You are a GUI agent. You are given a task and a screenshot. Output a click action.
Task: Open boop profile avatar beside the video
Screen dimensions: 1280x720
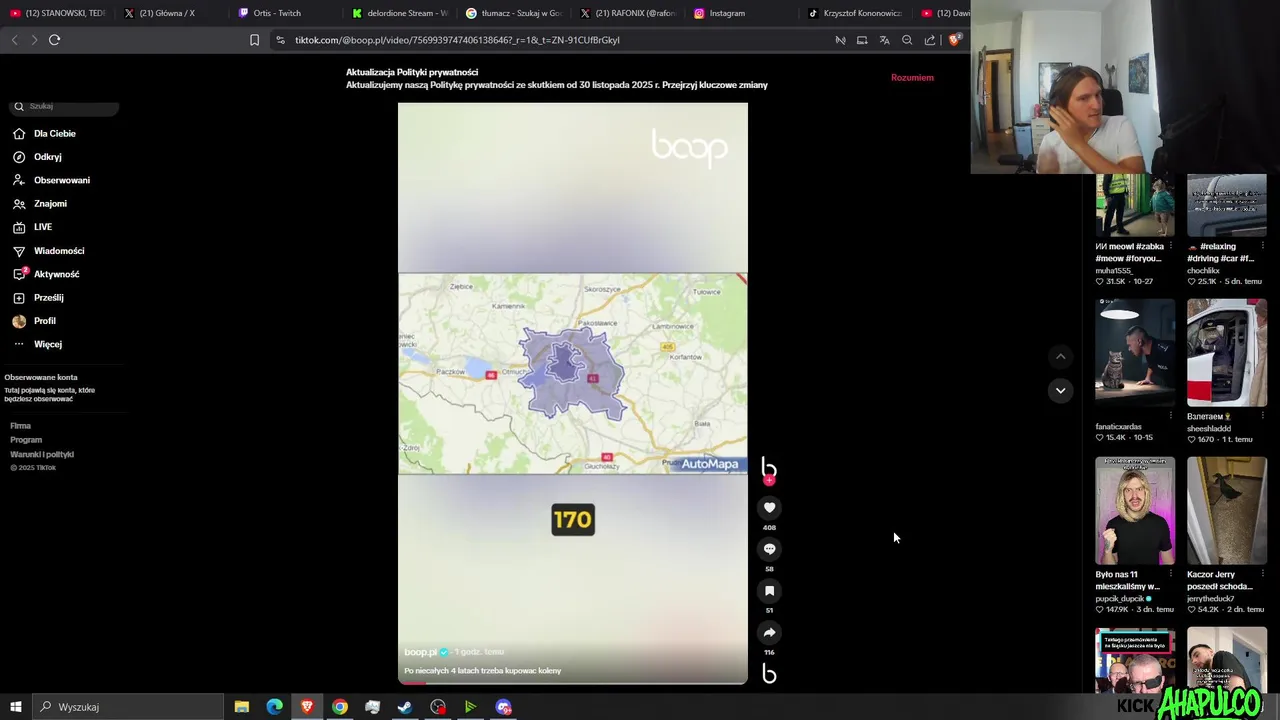(x=769, y=468)
